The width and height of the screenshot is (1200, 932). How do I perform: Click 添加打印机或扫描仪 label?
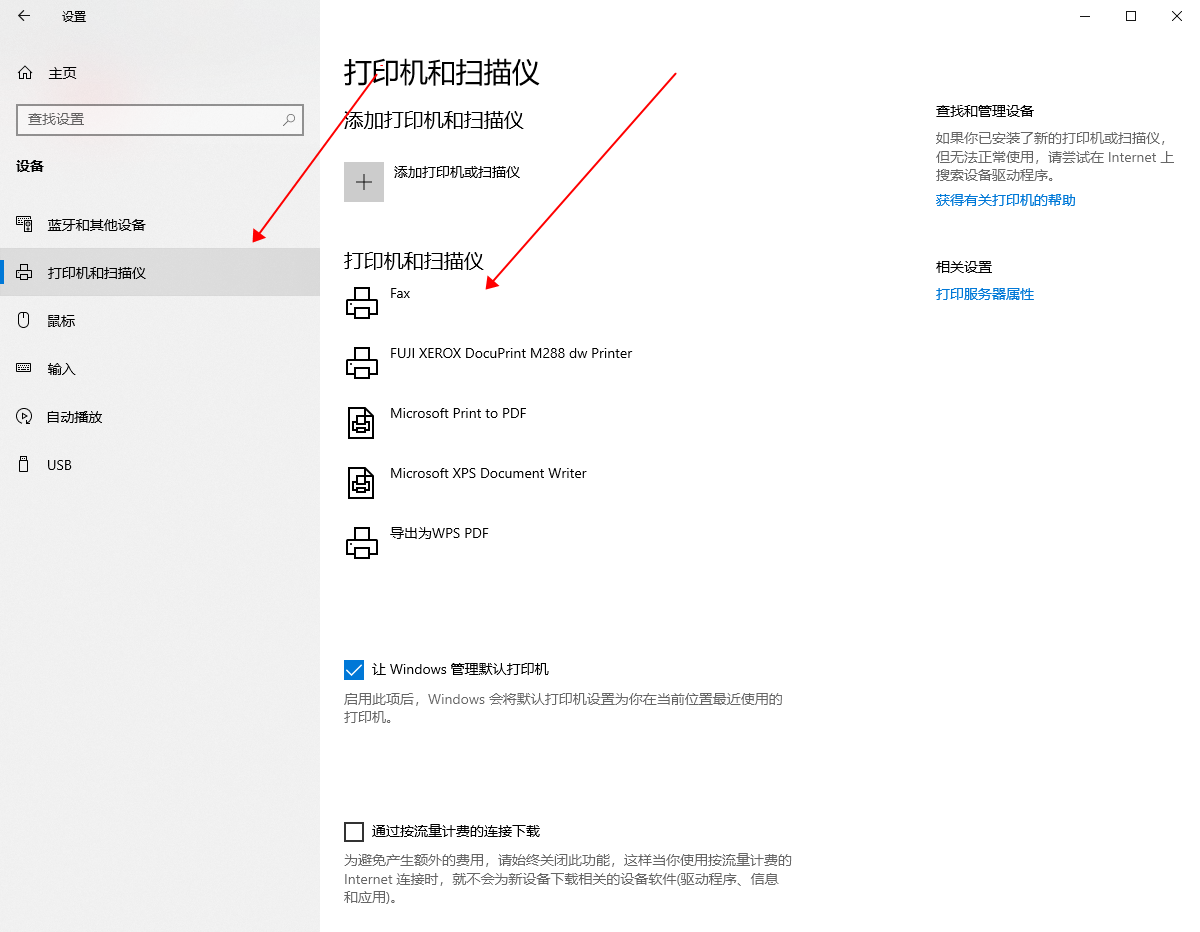(457, 172)
